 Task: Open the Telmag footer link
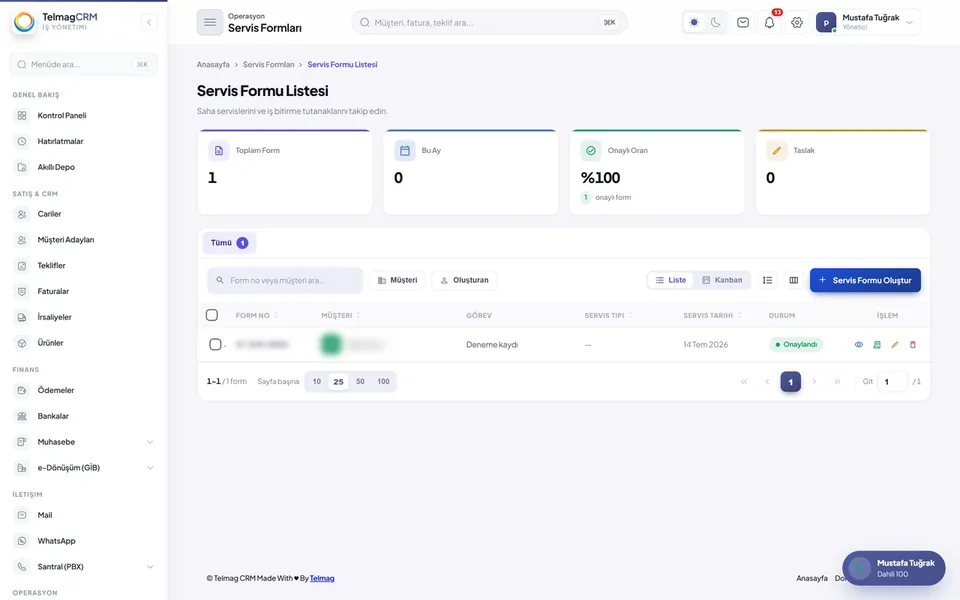[x=322, y=579]
